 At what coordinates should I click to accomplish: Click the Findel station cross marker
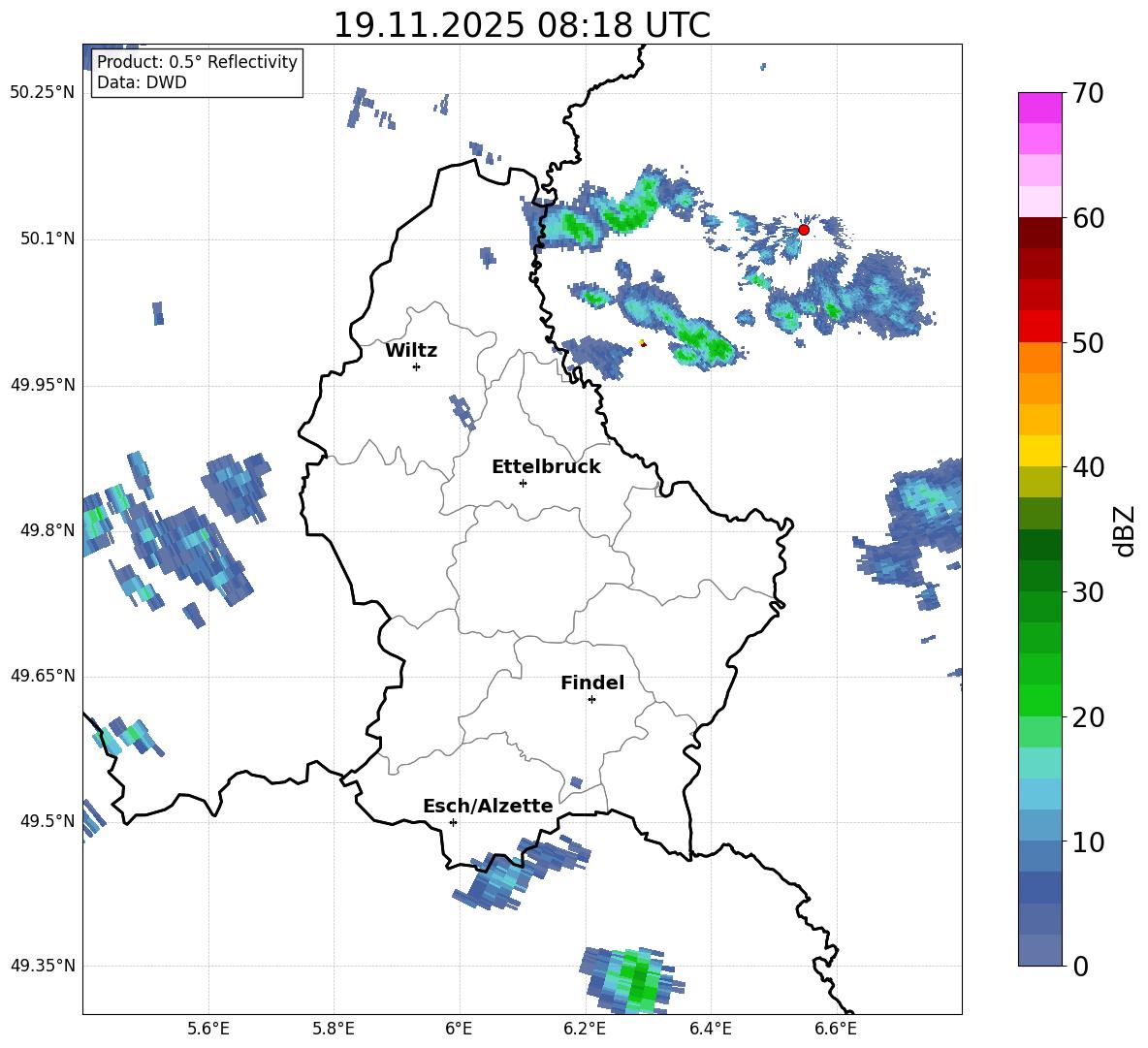coord(591,700)
